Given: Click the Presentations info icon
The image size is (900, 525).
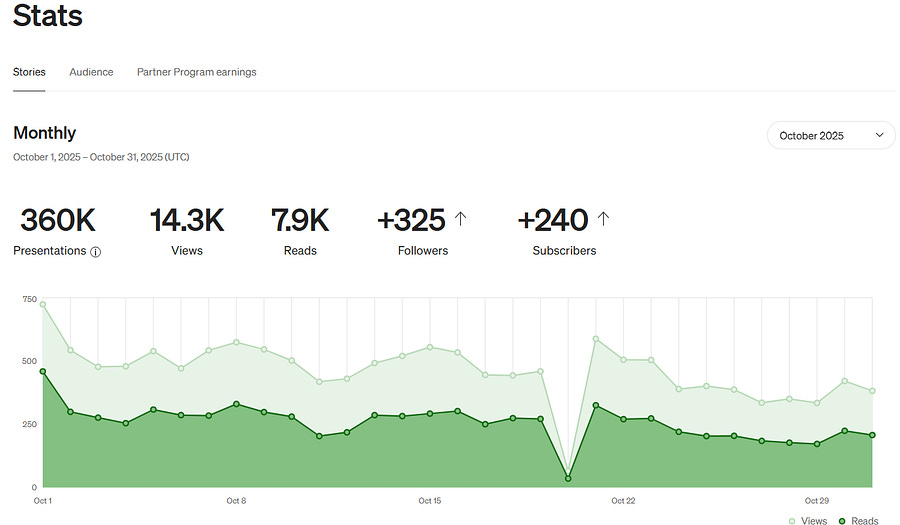Looking at the screenshot, I should (96, 252).
